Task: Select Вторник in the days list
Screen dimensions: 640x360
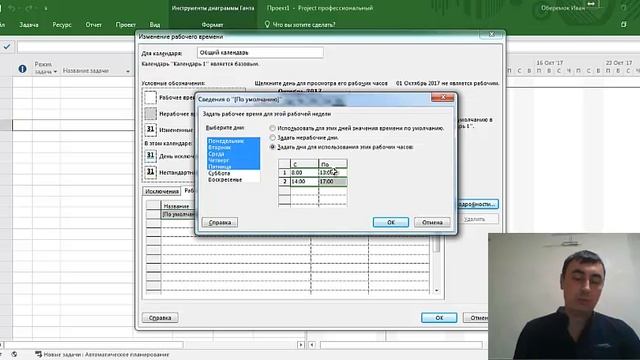Action: (233, 147)
